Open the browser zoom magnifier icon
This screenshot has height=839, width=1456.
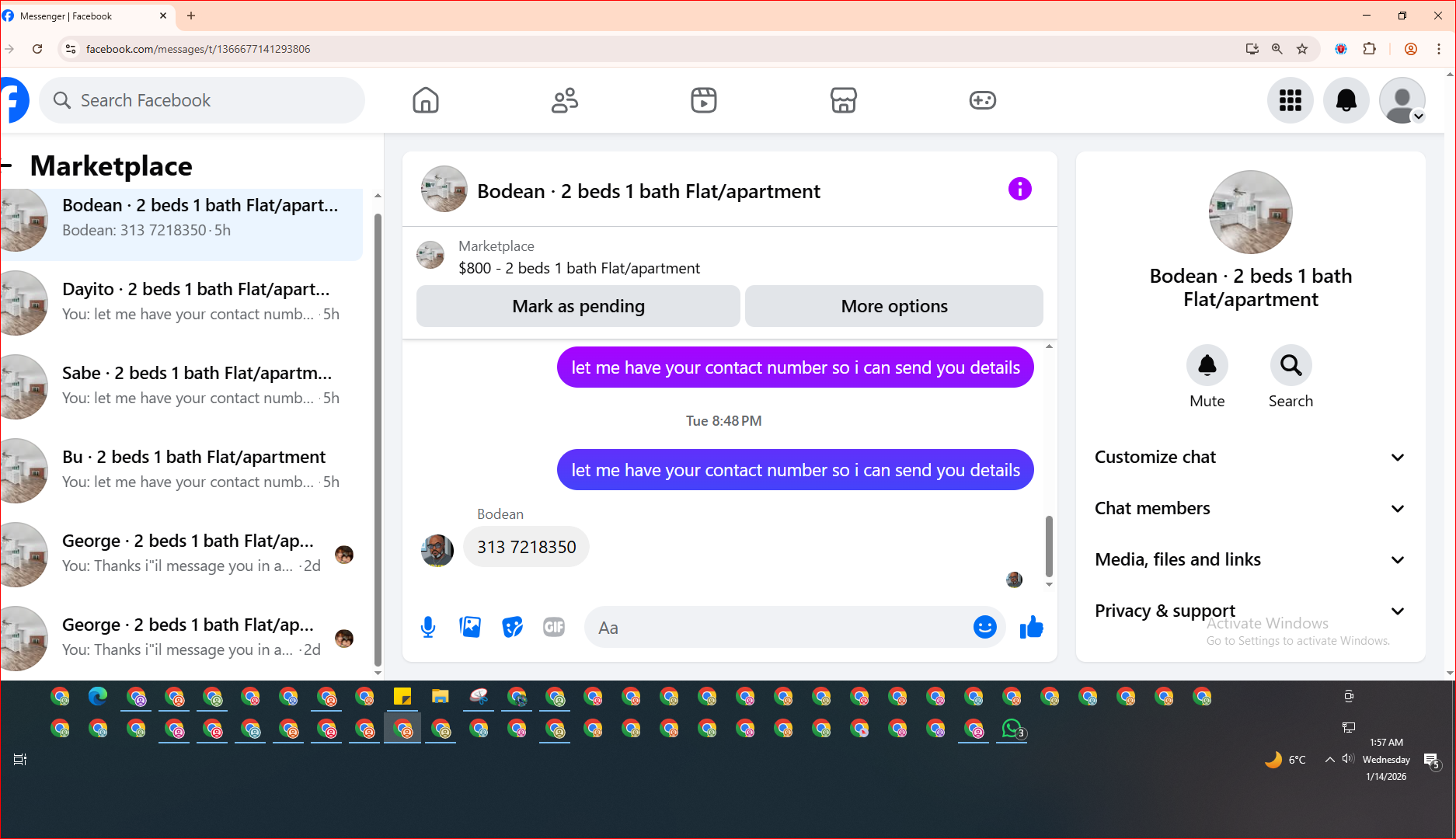point(1277,49)
